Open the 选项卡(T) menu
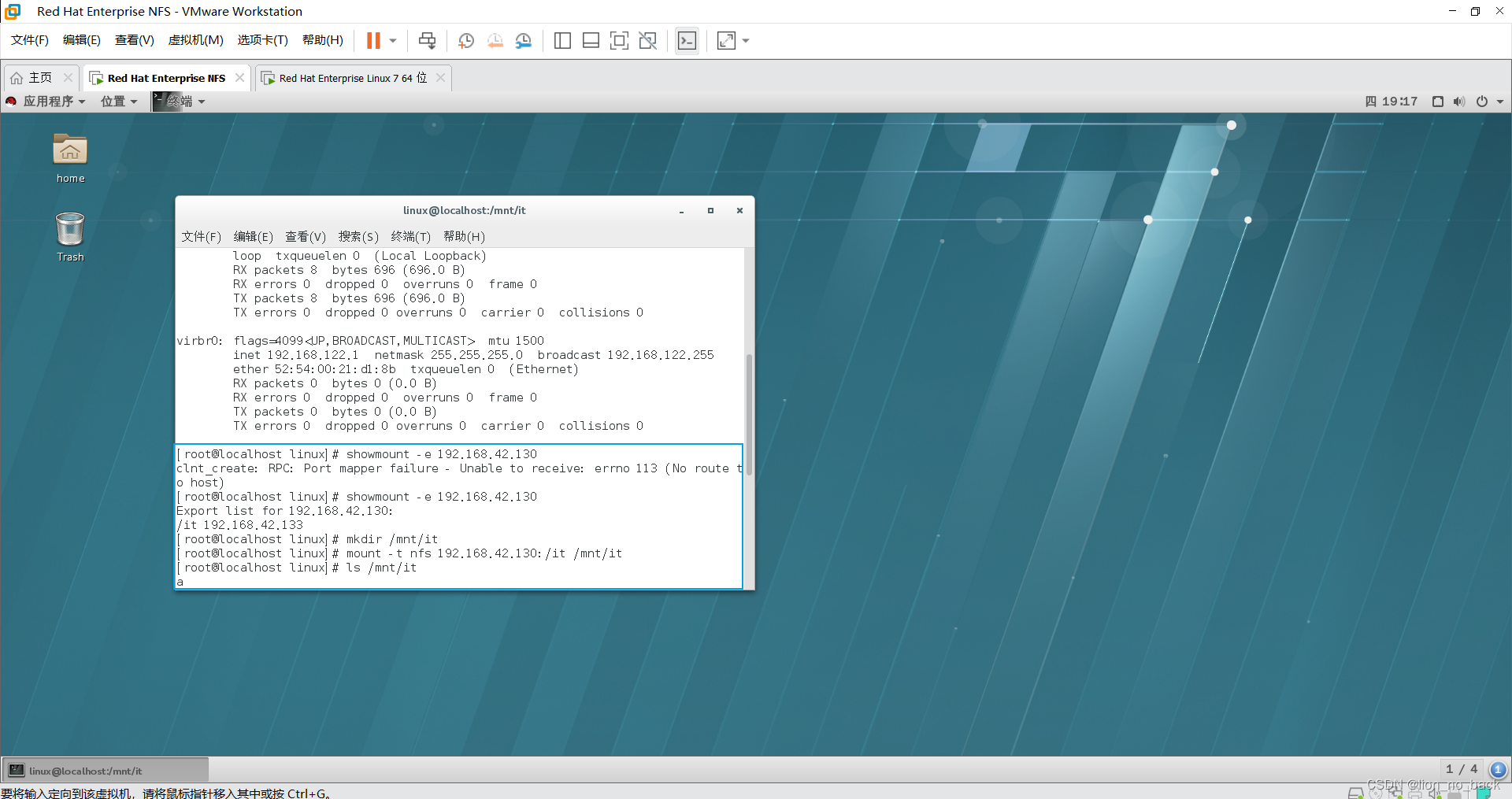This screenshot has height=799, width=1512. [263, 40]
